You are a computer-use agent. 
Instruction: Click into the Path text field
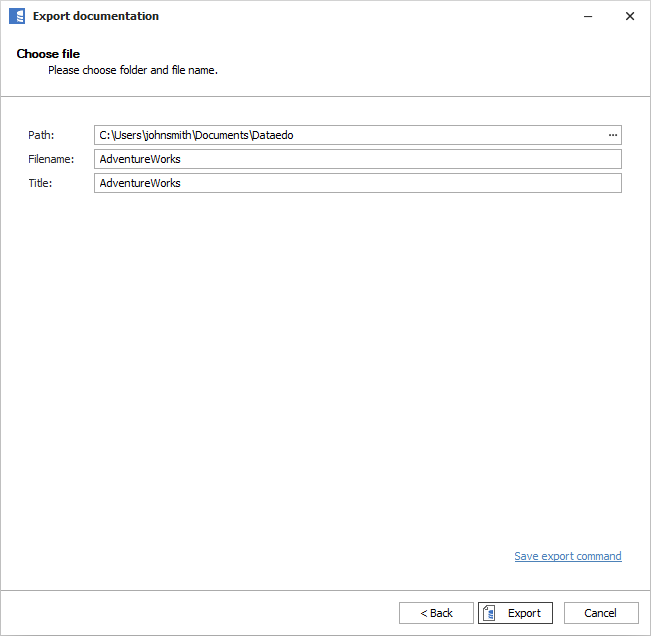(350, 135)
